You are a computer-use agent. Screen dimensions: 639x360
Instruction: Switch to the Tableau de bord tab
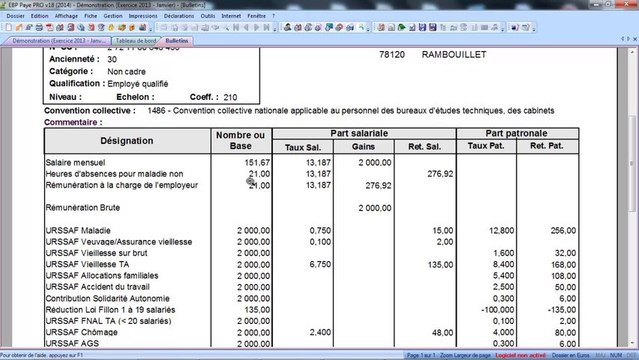(x=136, y=41)
